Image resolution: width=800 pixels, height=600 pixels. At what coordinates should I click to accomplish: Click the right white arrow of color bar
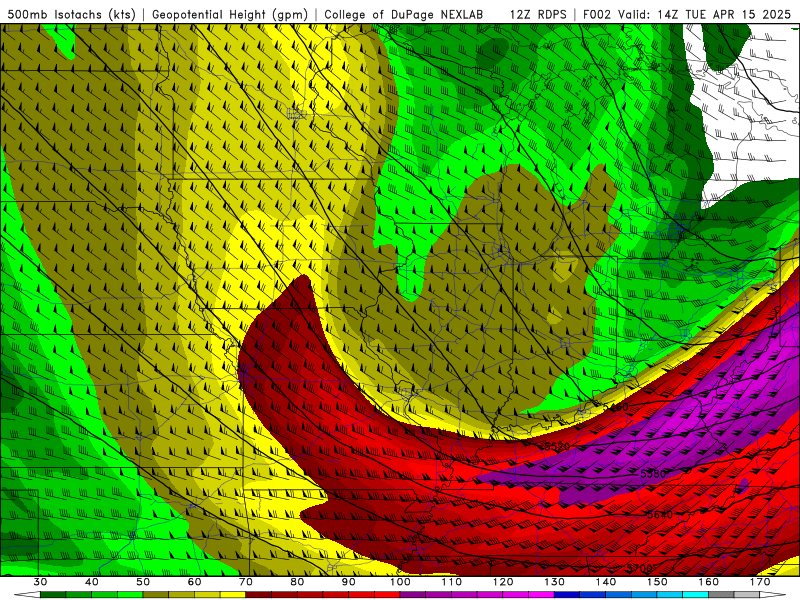[x=773, y=595]
